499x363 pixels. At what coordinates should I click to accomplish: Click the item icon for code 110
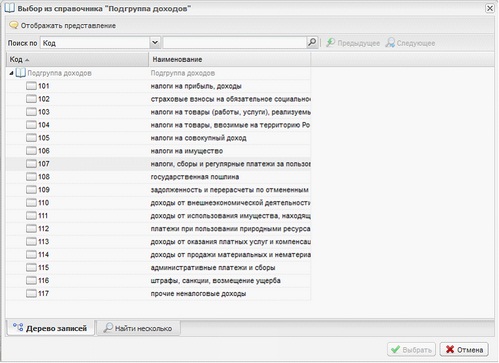(31, 203)
